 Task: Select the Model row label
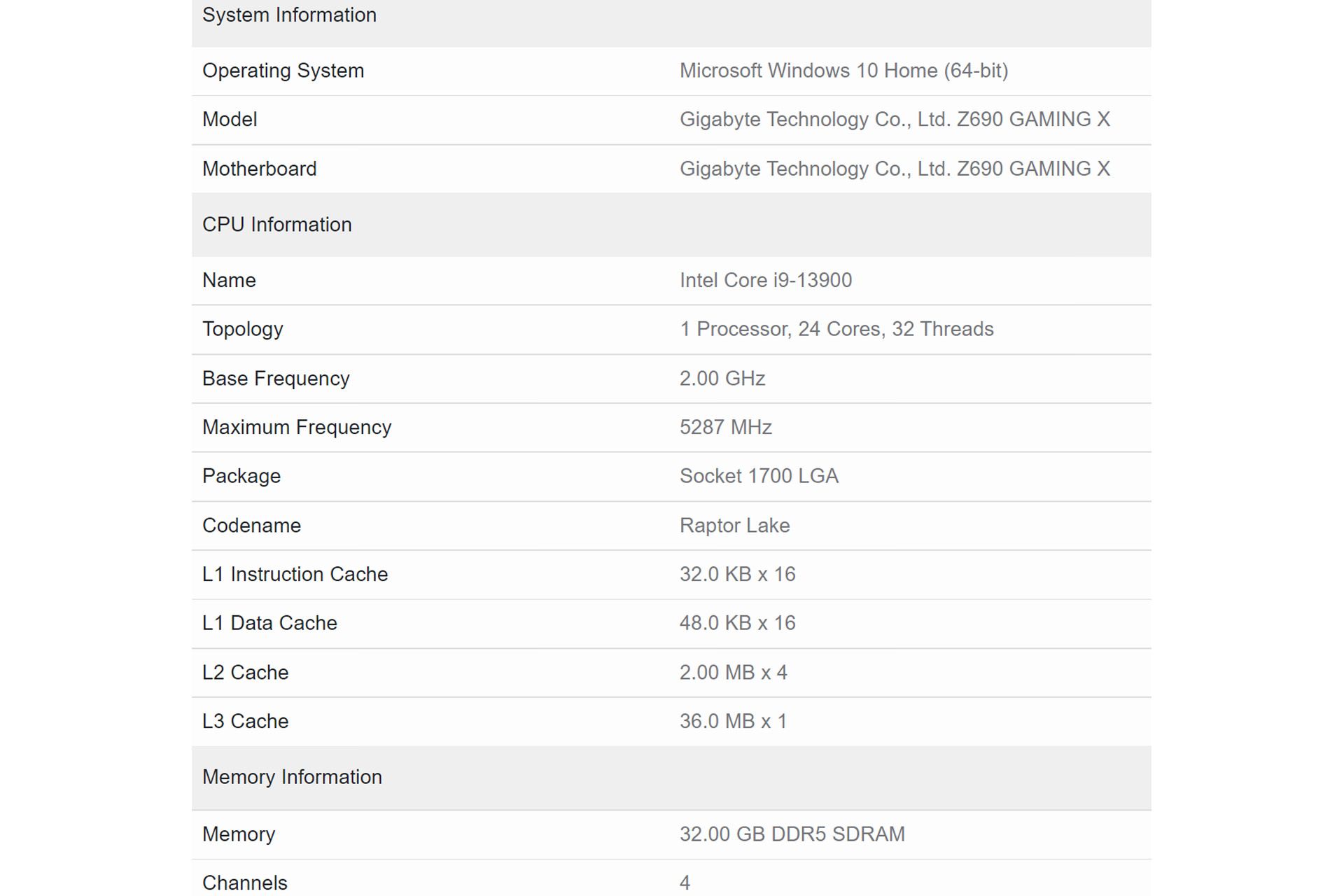pyautogui.click(x=230, y=120)
